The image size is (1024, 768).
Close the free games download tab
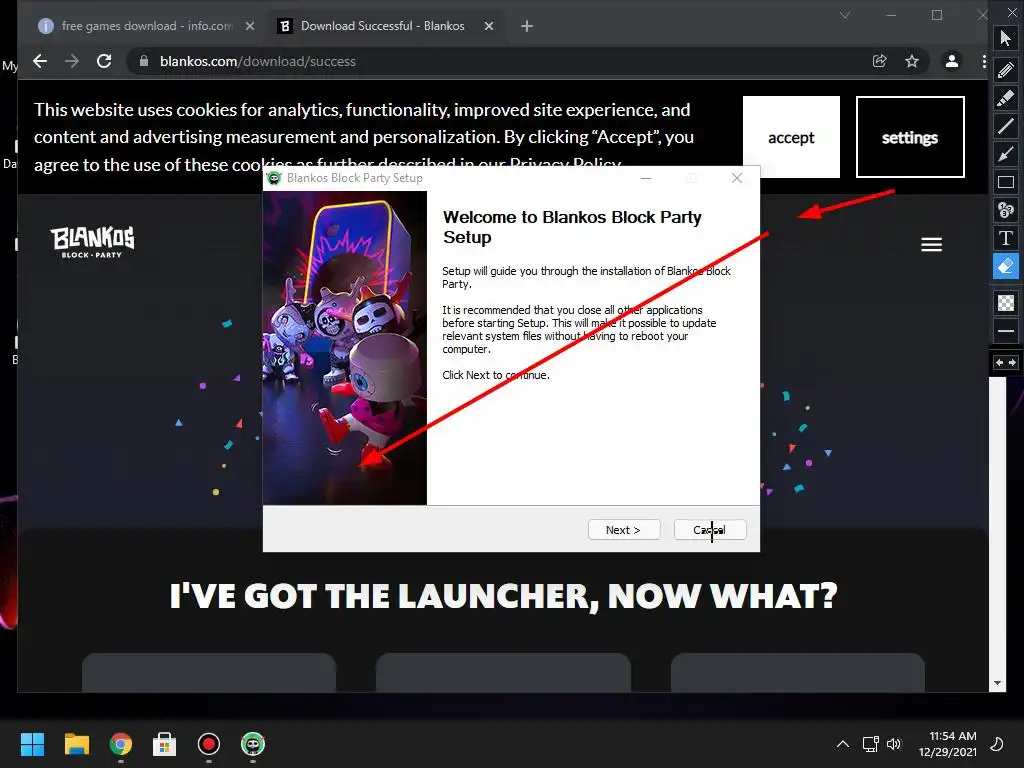tap(249, 26)
